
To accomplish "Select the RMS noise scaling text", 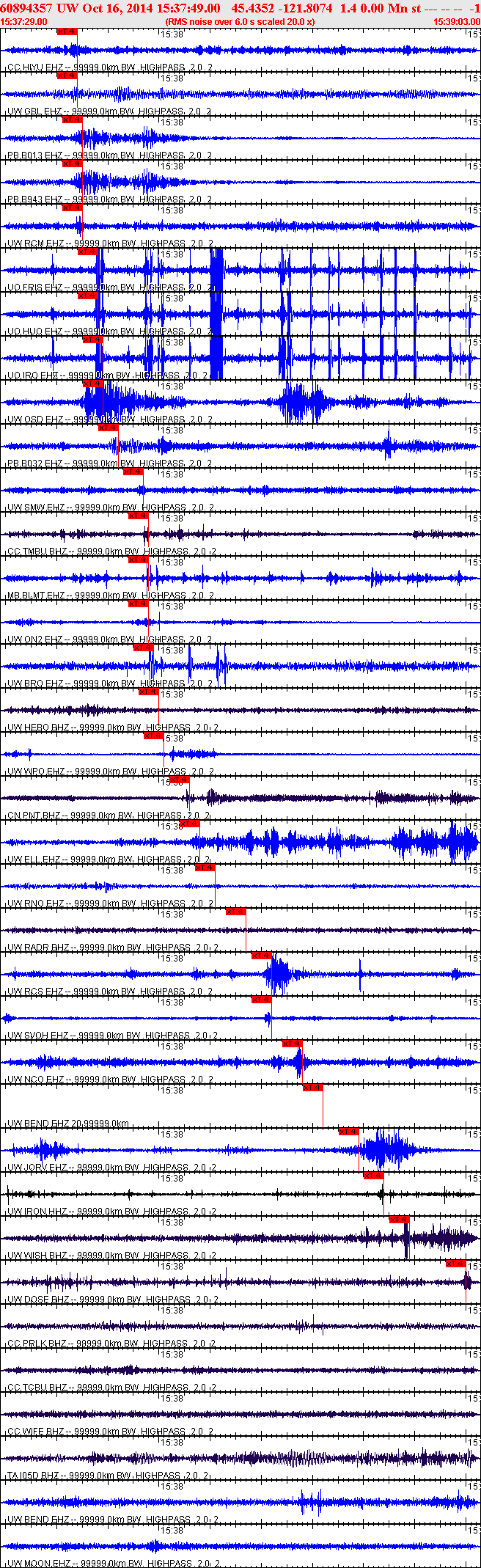I will 240,21.
